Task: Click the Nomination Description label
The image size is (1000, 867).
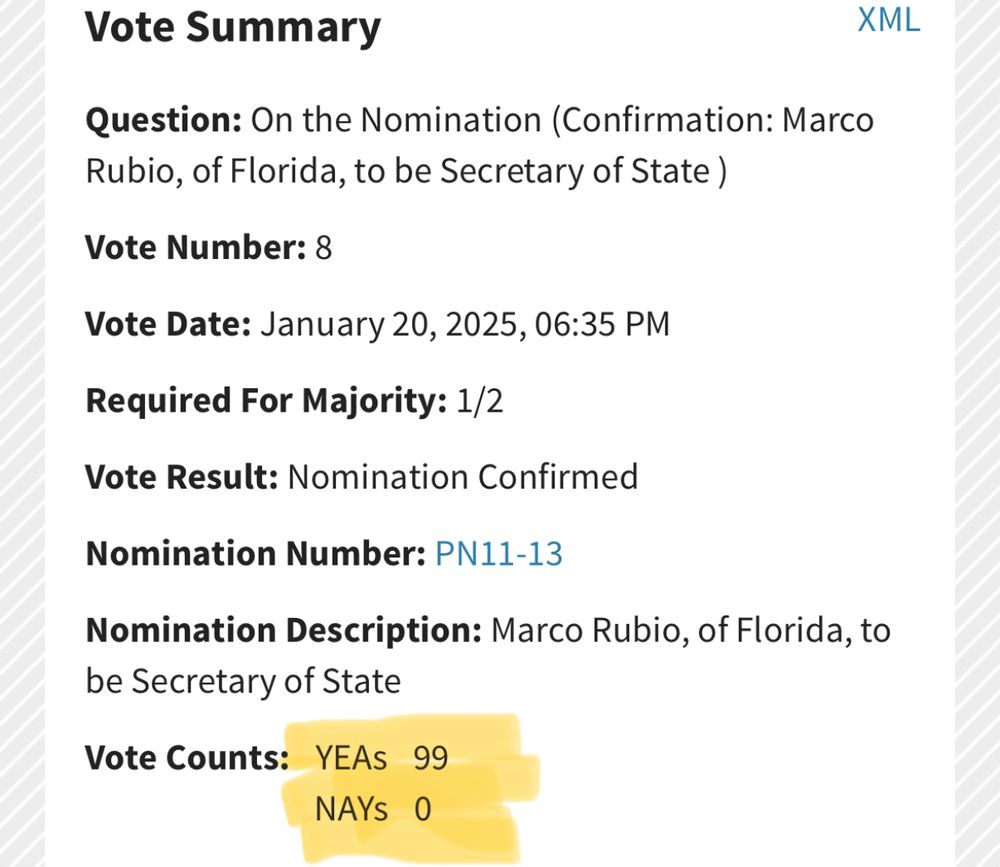Action: coord(284,631)
